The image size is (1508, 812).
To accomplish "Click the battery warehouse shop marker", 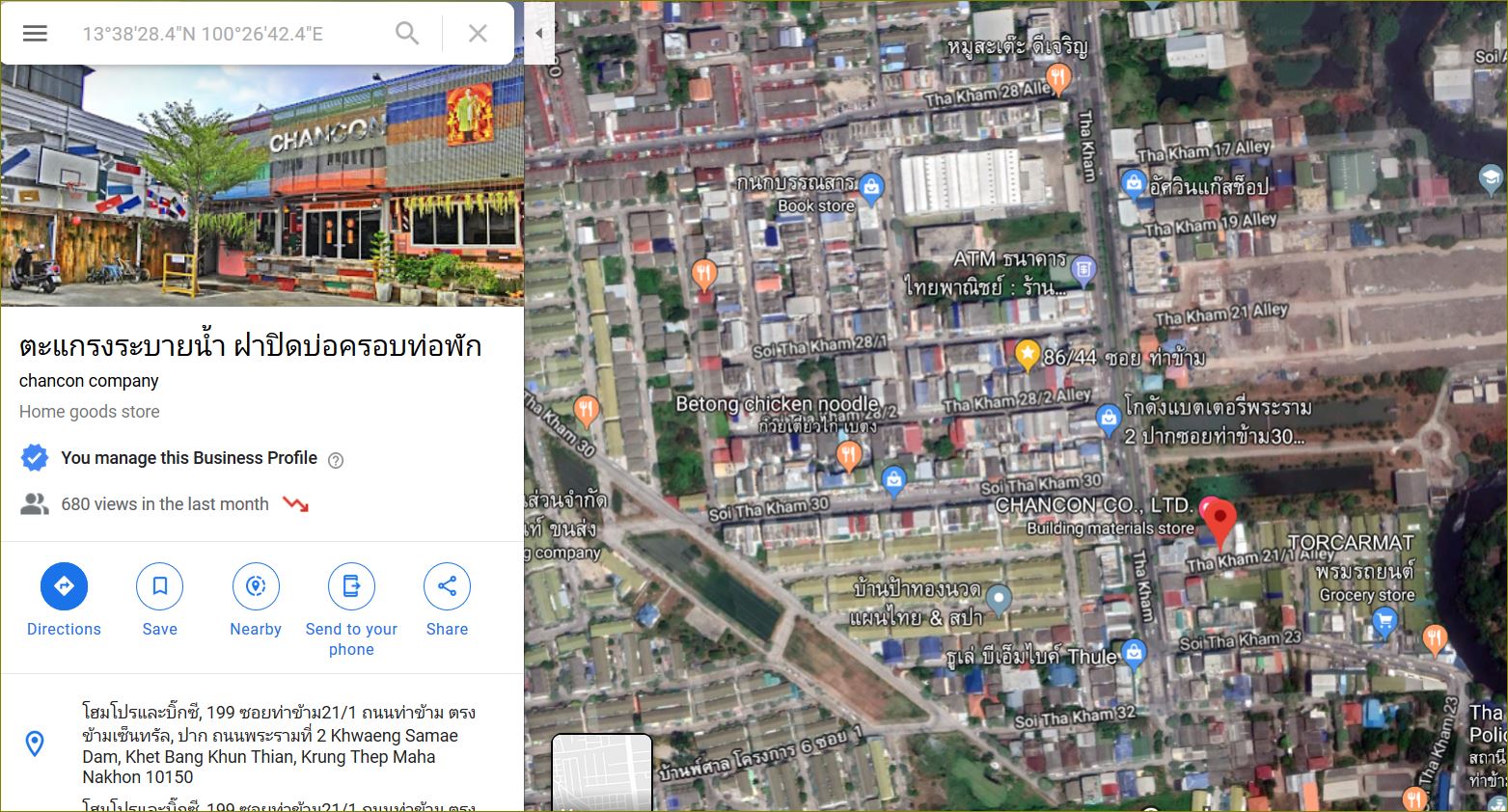I will 1109,419.
